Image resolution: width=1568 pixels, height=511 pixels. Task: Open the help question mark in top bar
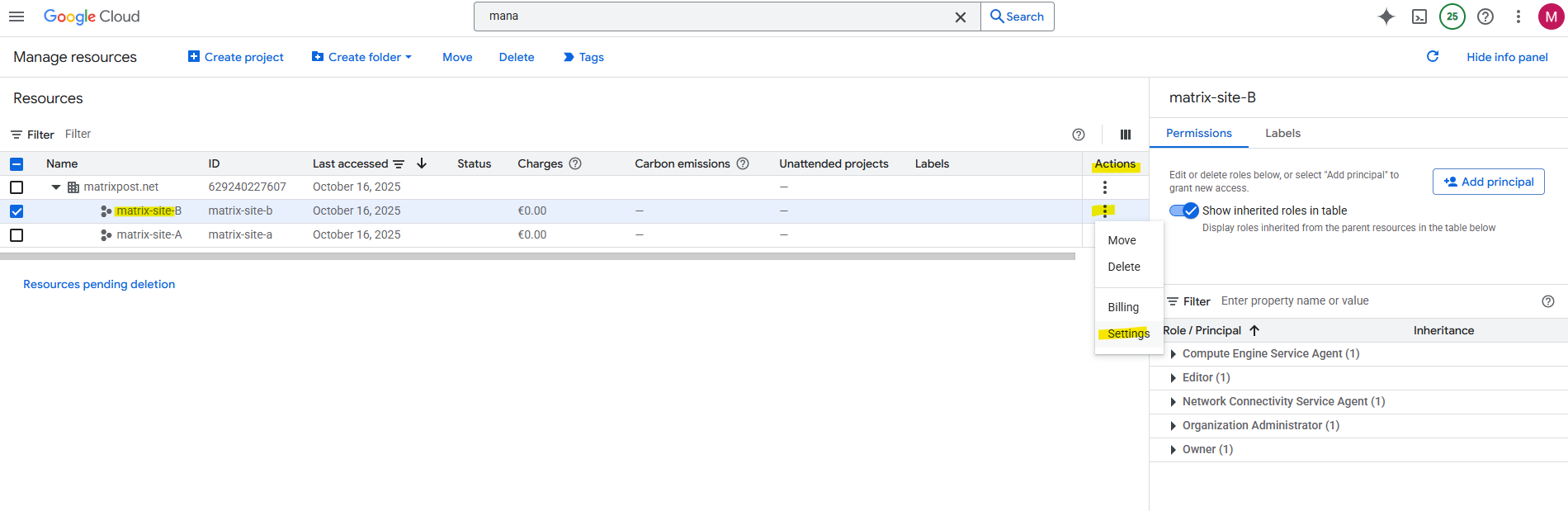pos(1485,17)
